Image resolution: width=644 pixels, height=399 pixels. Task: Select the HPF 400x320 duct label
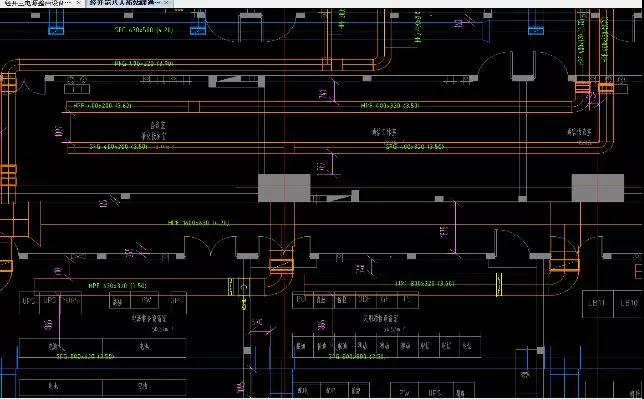390,106
